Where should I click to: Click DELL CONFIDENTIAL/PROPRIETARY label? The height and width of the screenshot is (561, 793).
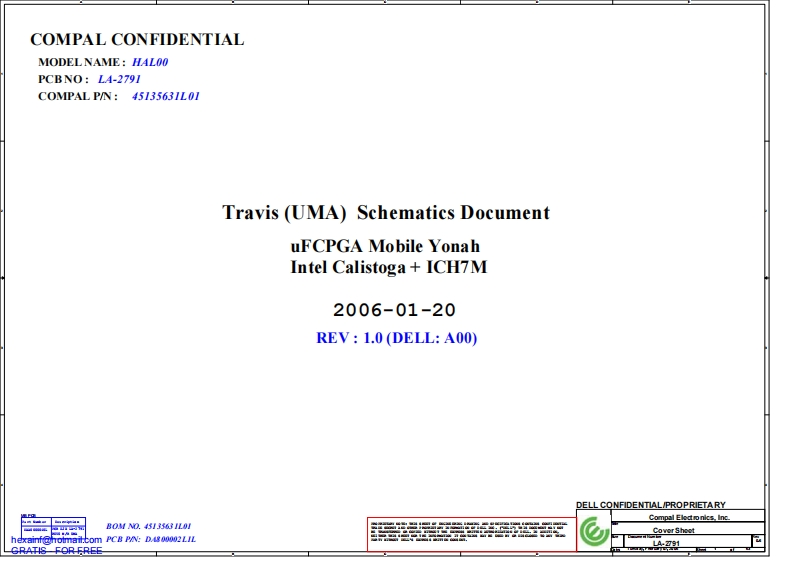pyautogui.click(x=651, y=505)
